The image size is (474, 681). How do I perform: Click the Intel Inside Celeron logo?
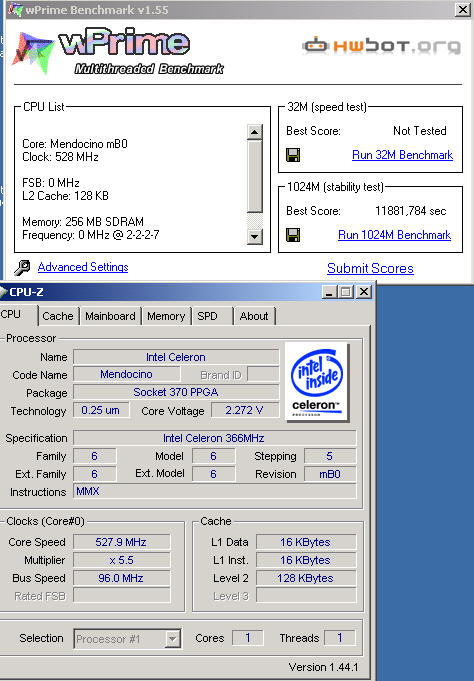pyautogui.click(x=317, y=382)
